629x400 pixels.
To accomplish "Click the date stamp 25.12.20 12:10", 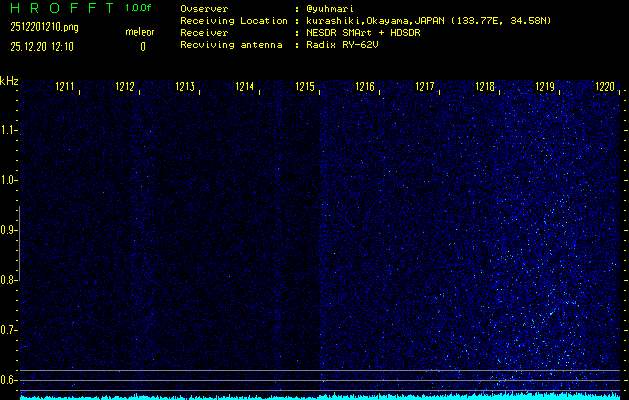I will pos(42,47).
